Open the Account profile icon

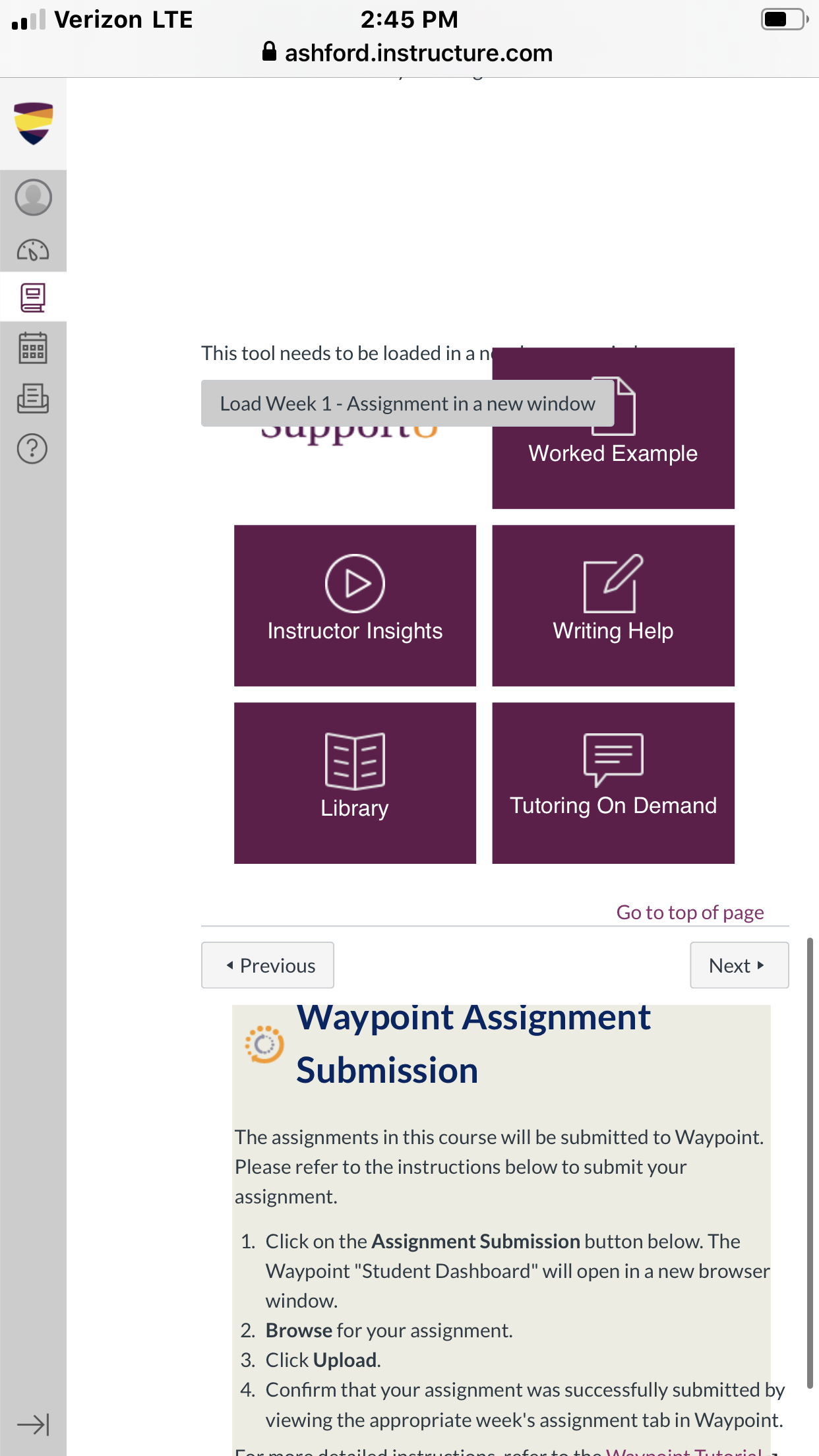coord(33,197)
